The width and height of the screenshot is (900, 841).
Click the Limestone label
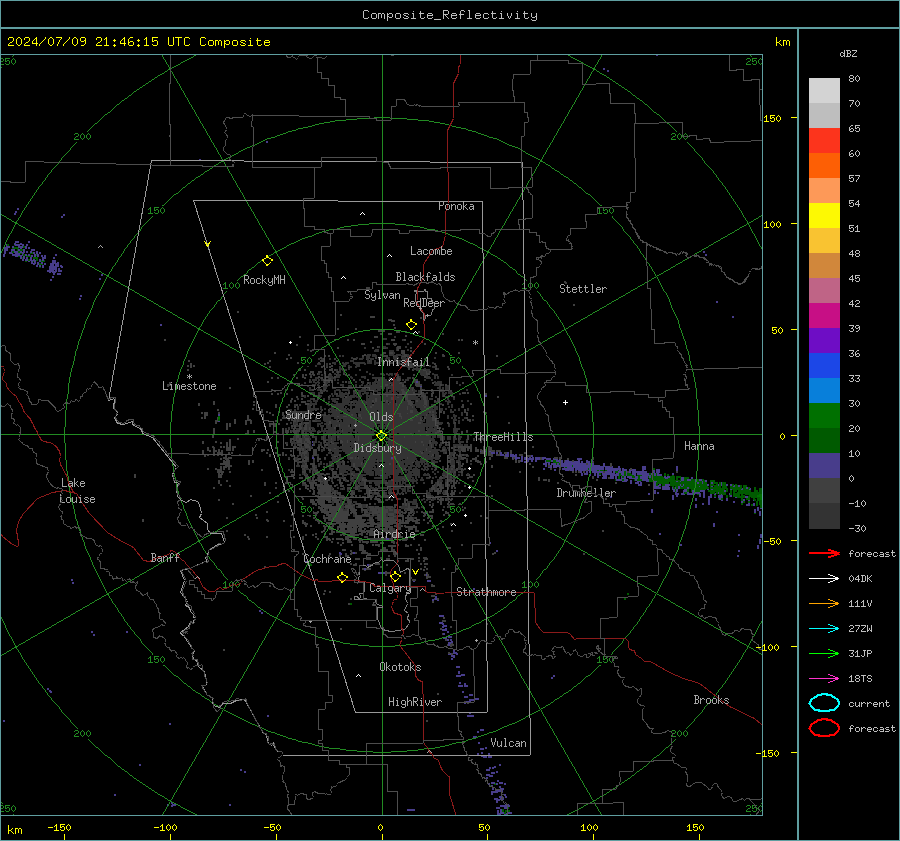click(189, 386)
